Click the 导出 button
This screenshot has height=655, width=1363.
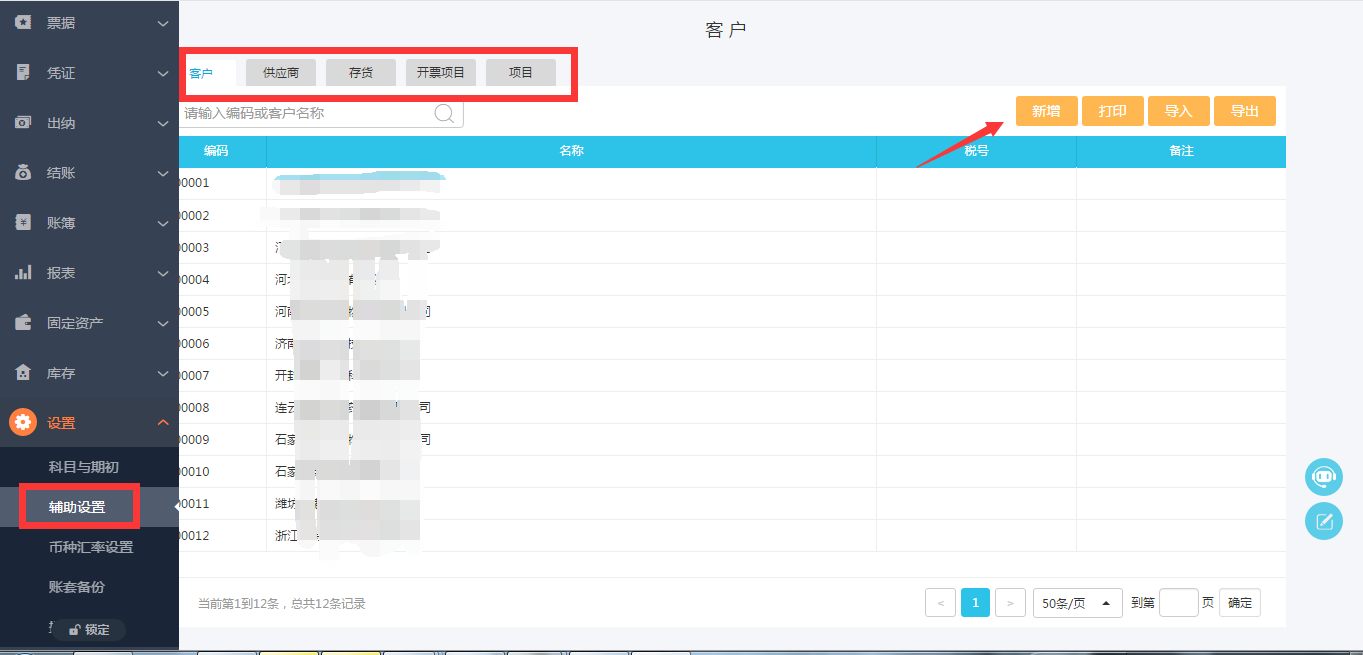click(1245, 111)
